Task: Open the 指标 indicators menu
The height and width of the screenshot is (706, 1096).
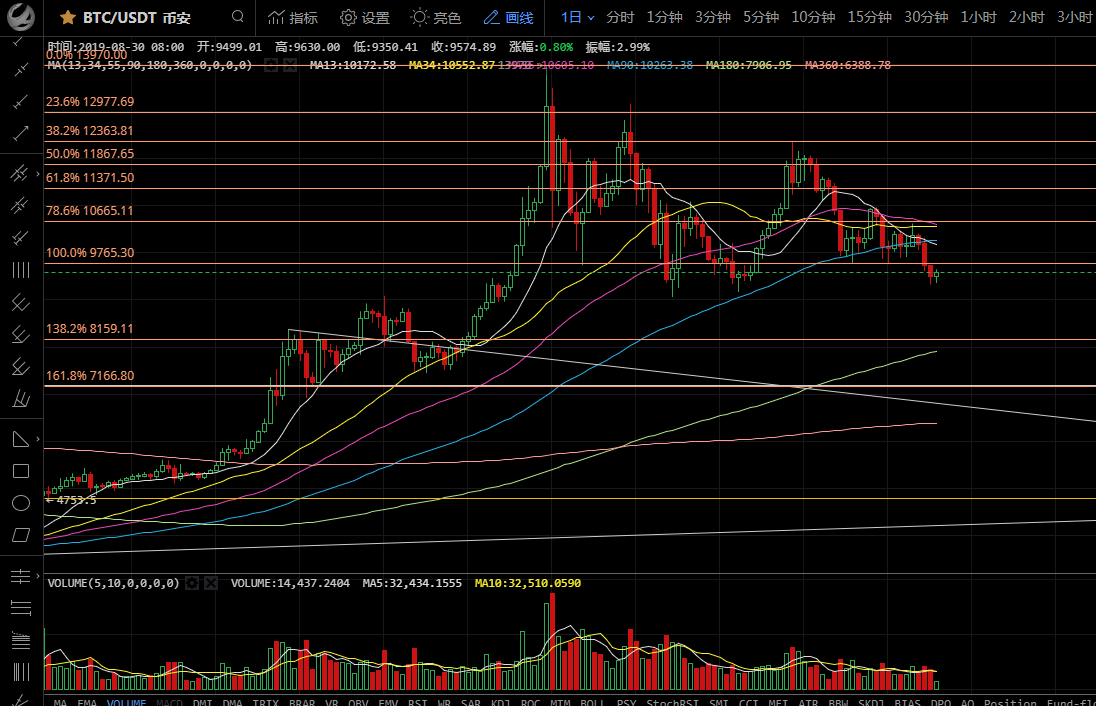Action: 293,17
